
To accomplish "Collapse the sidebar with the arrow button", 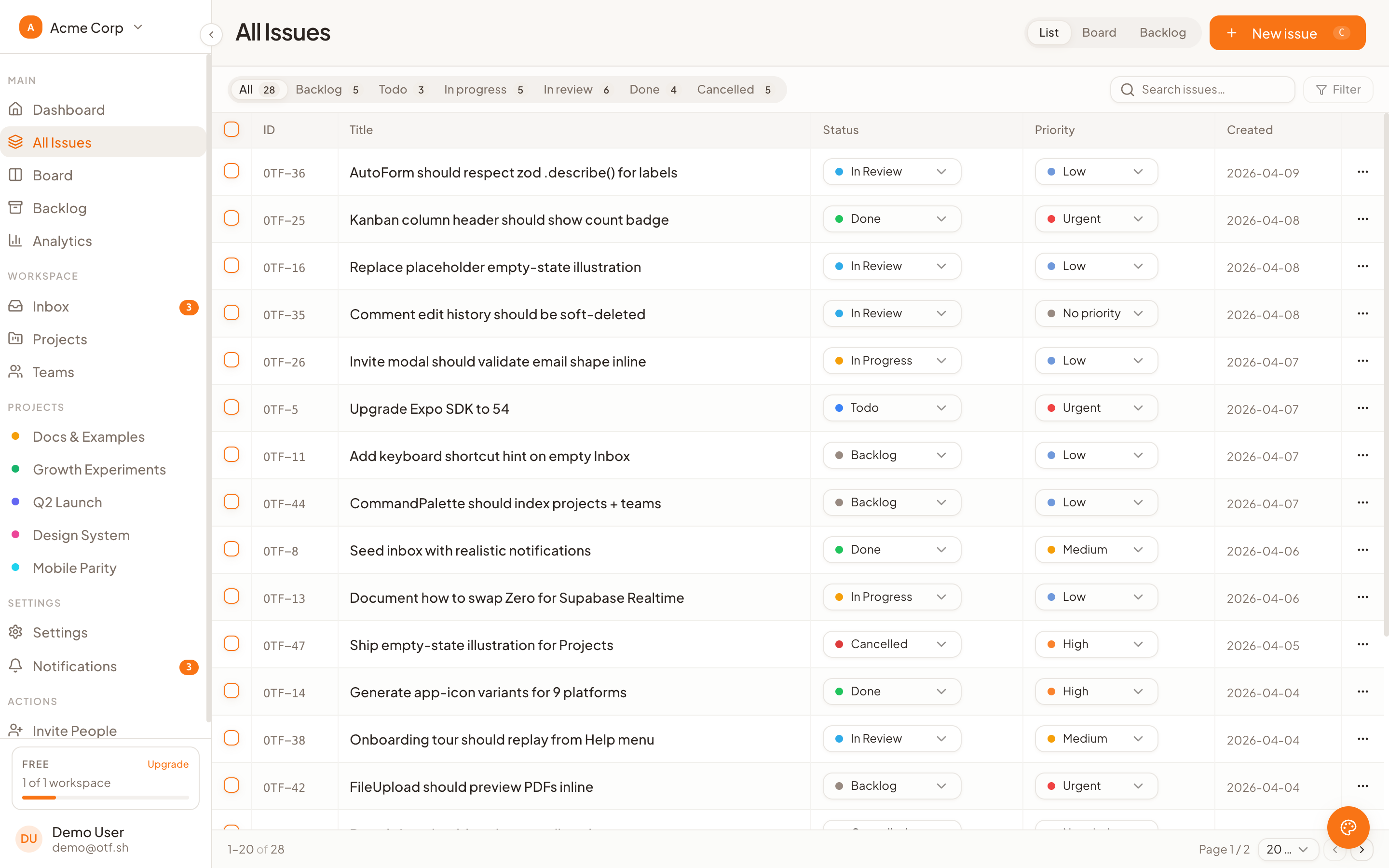I will pyautogui.click(x=211, y=34).
